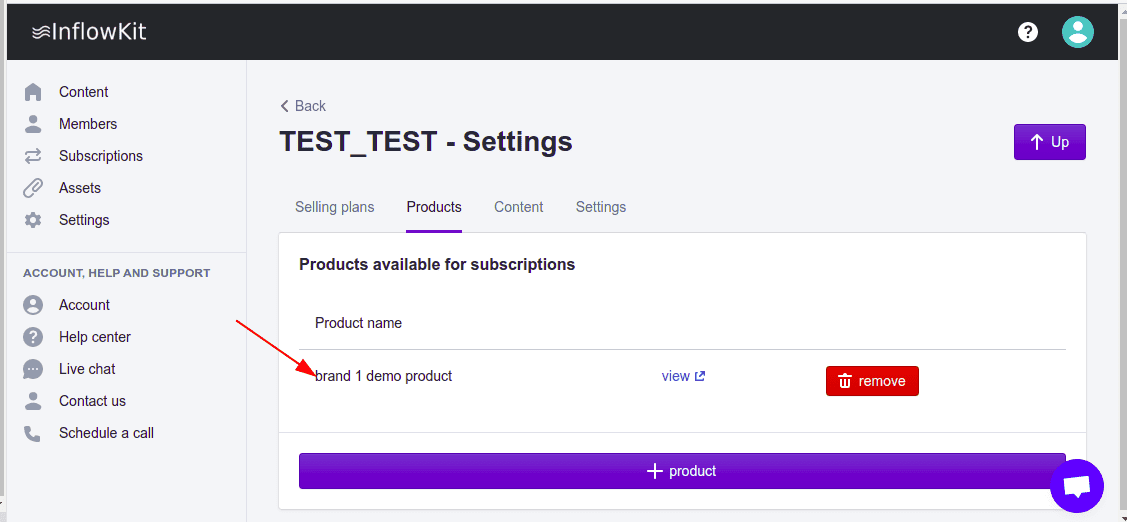Image resolution: width=1127 pixels, height=522 pixels.
Task: Click the Live chat speech bubble icon
Action: point(33,369)
